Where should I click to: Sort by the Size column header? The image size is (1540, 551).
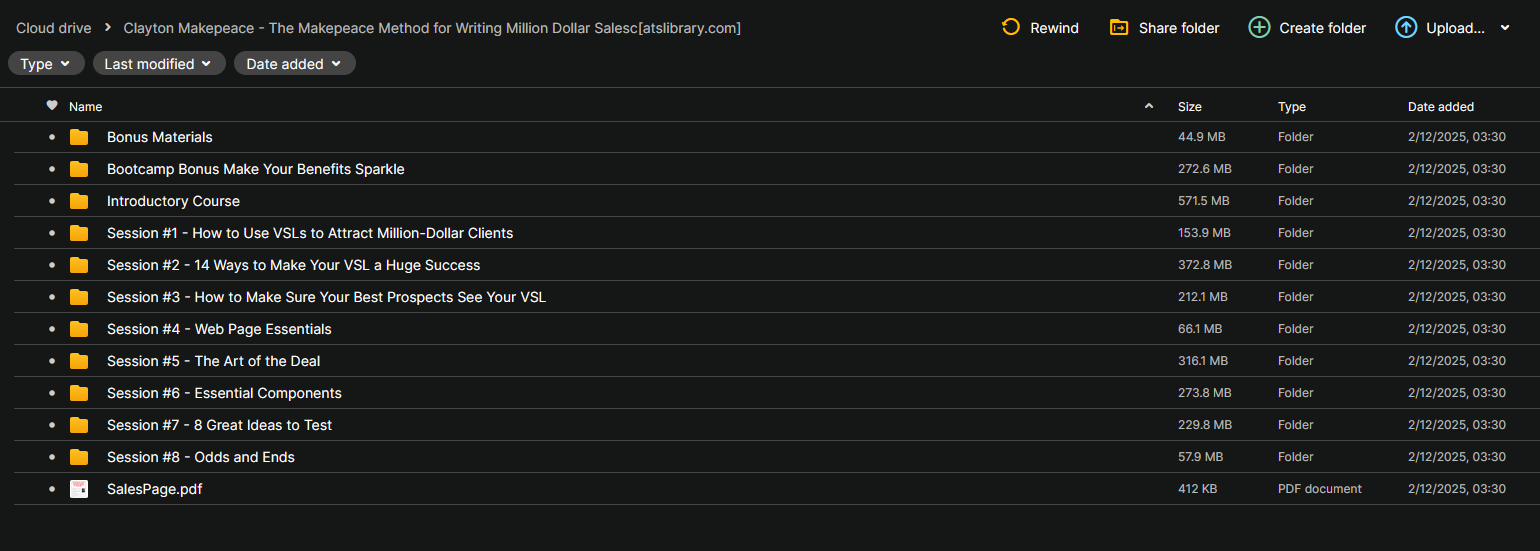pos(1190,106)
